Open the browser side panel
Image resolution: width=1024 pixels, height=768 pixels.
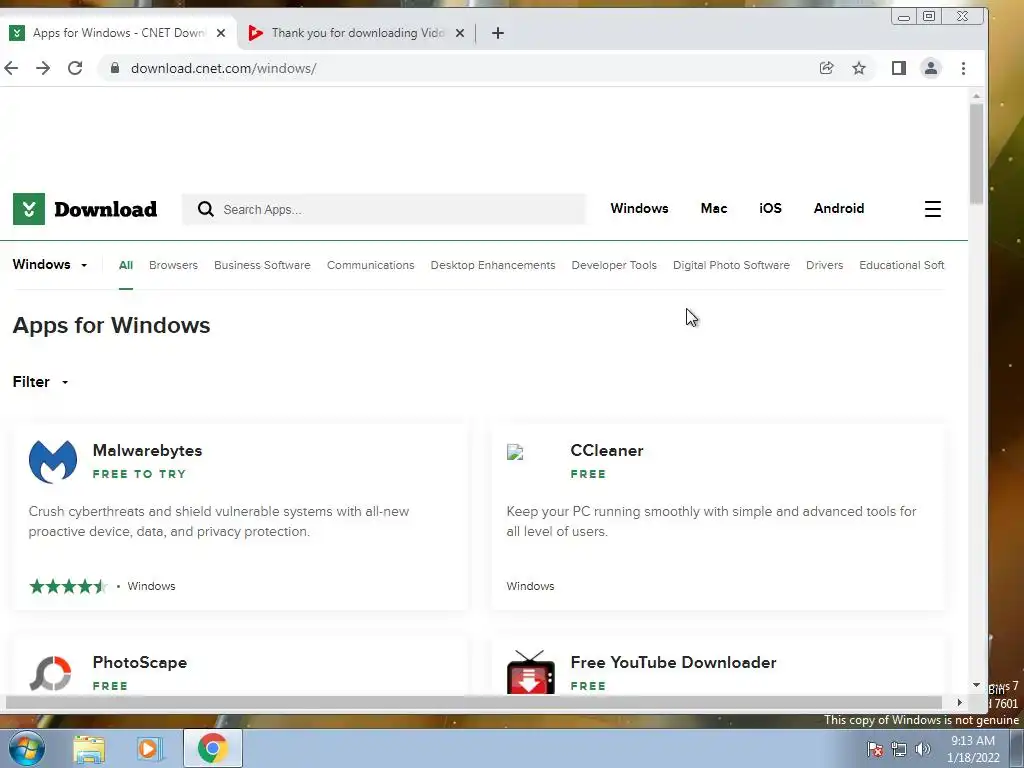[899, 68]
